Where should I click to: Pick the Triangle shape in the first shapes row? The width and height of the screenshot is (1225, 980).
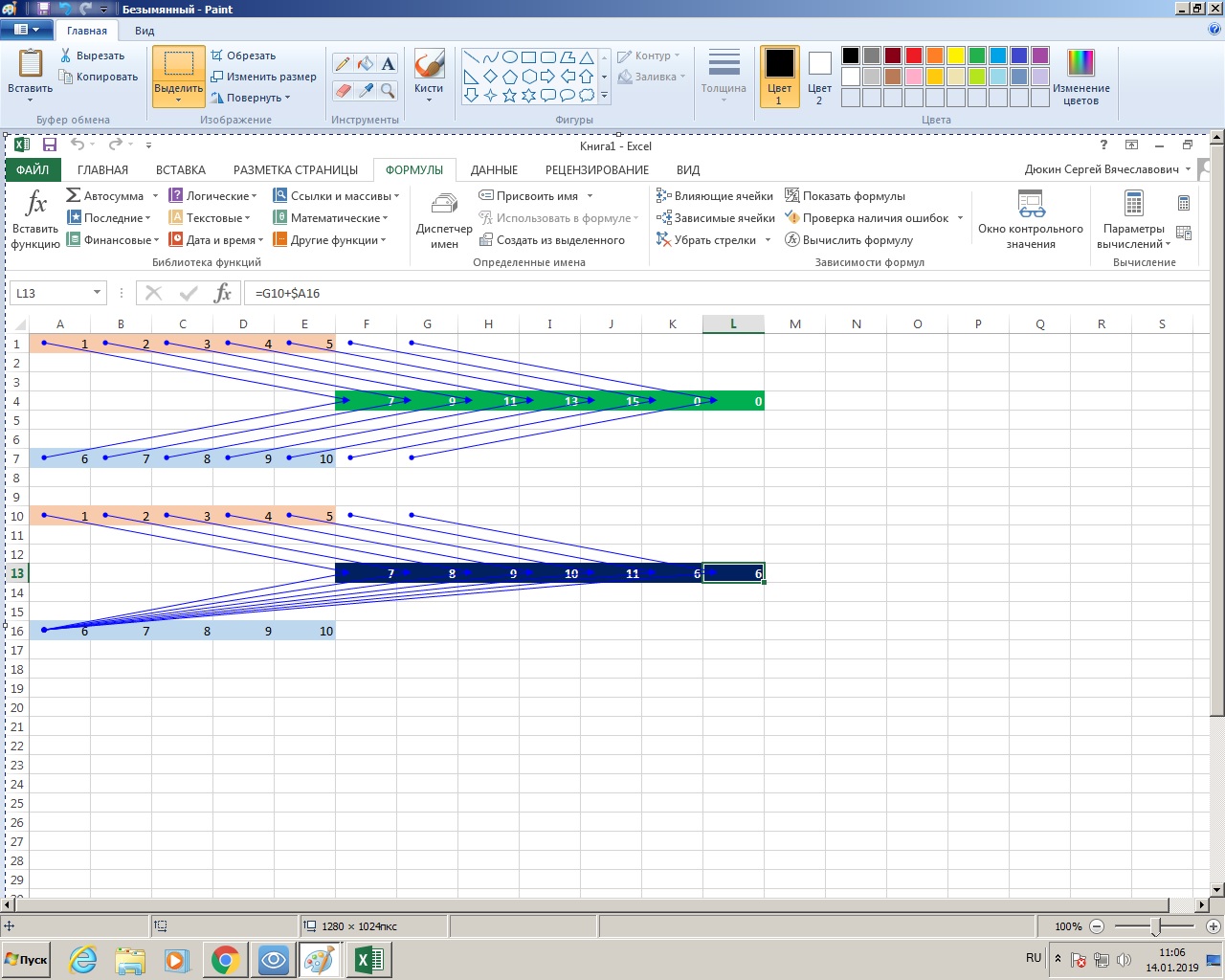point(586,57)
